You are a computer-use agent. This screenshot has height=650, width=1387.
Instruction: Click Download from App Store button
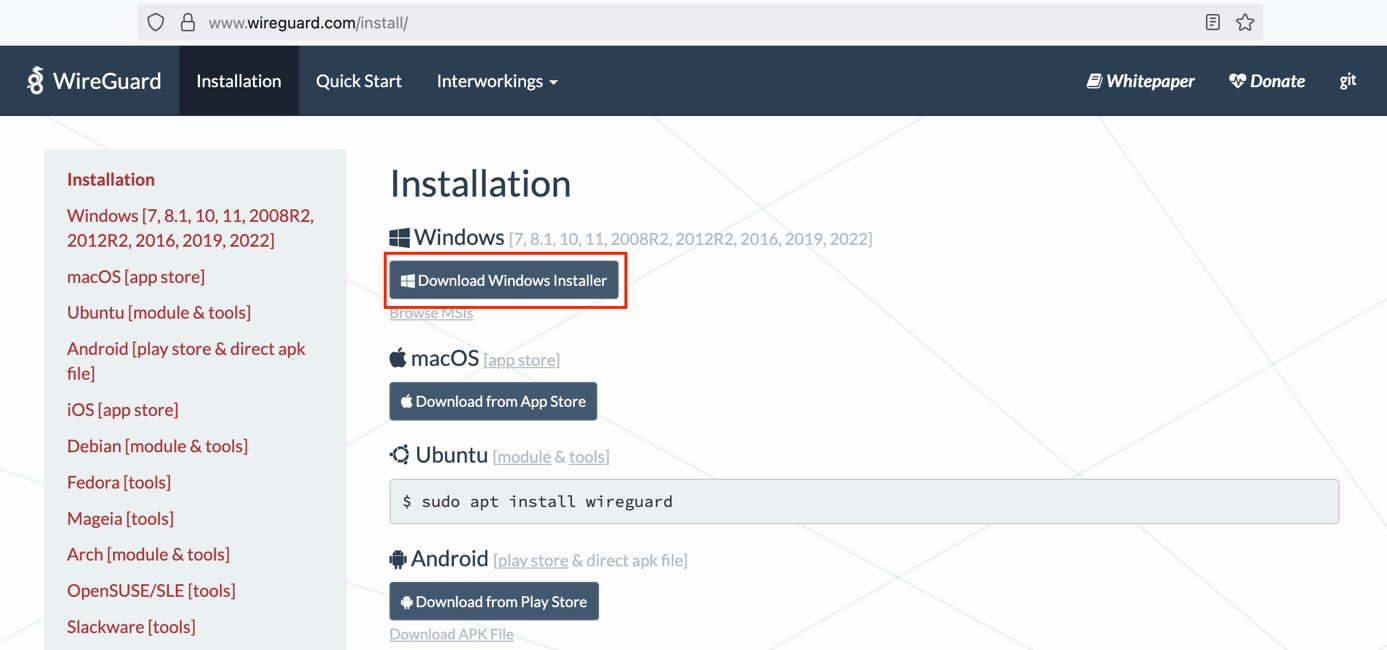coord(493,401)
